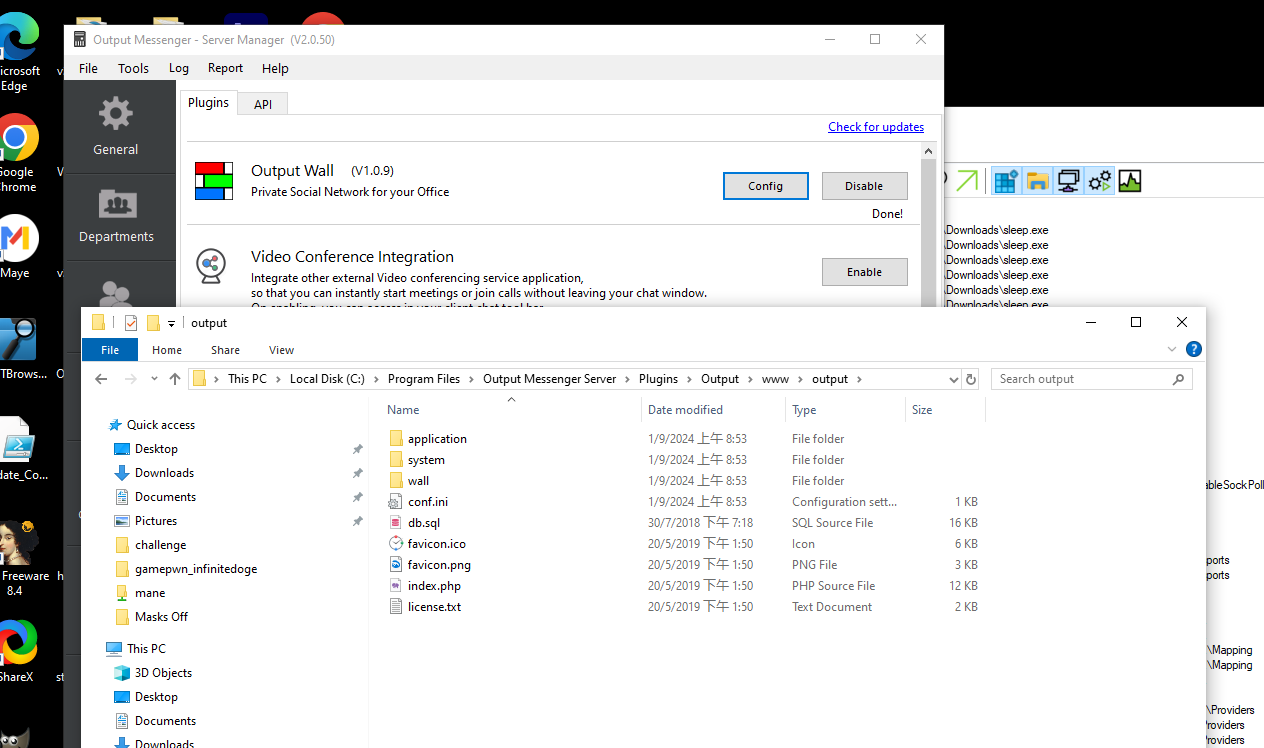Select the db.sql file icon
Screen dimensions: 1264x748
point(396,522)
